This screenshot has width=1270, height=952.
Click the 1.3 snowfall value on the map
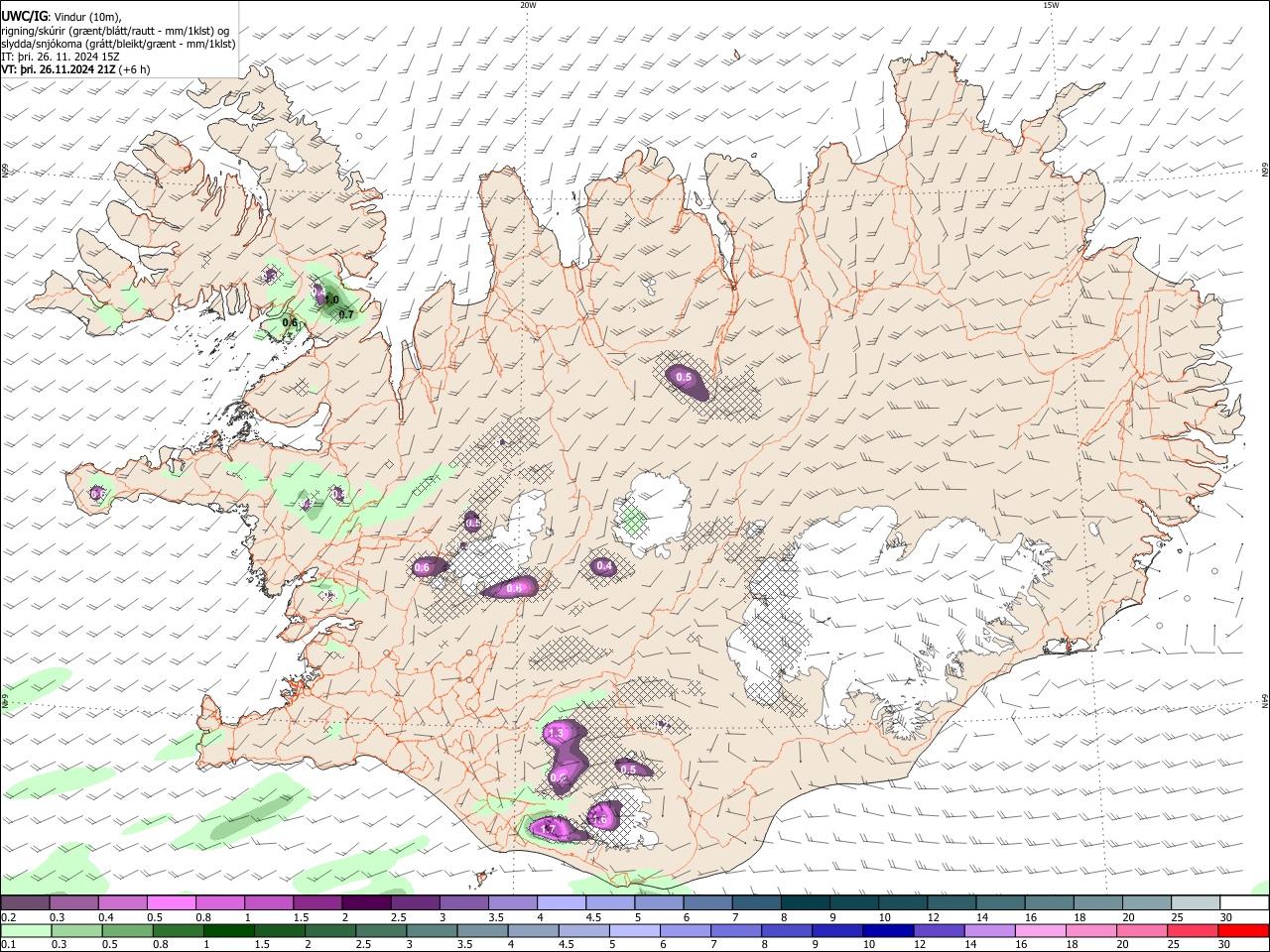pyautogui.click(x=556, y=733)
